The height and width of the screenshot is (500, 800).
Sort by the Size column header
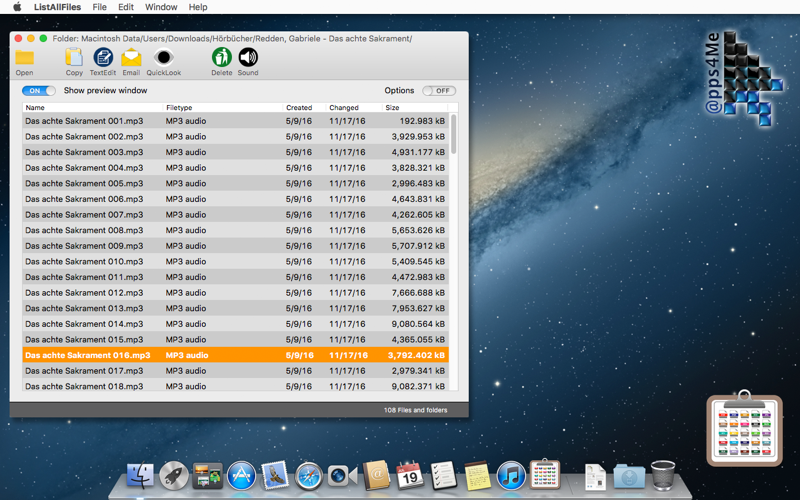click(x=392, y=108)
